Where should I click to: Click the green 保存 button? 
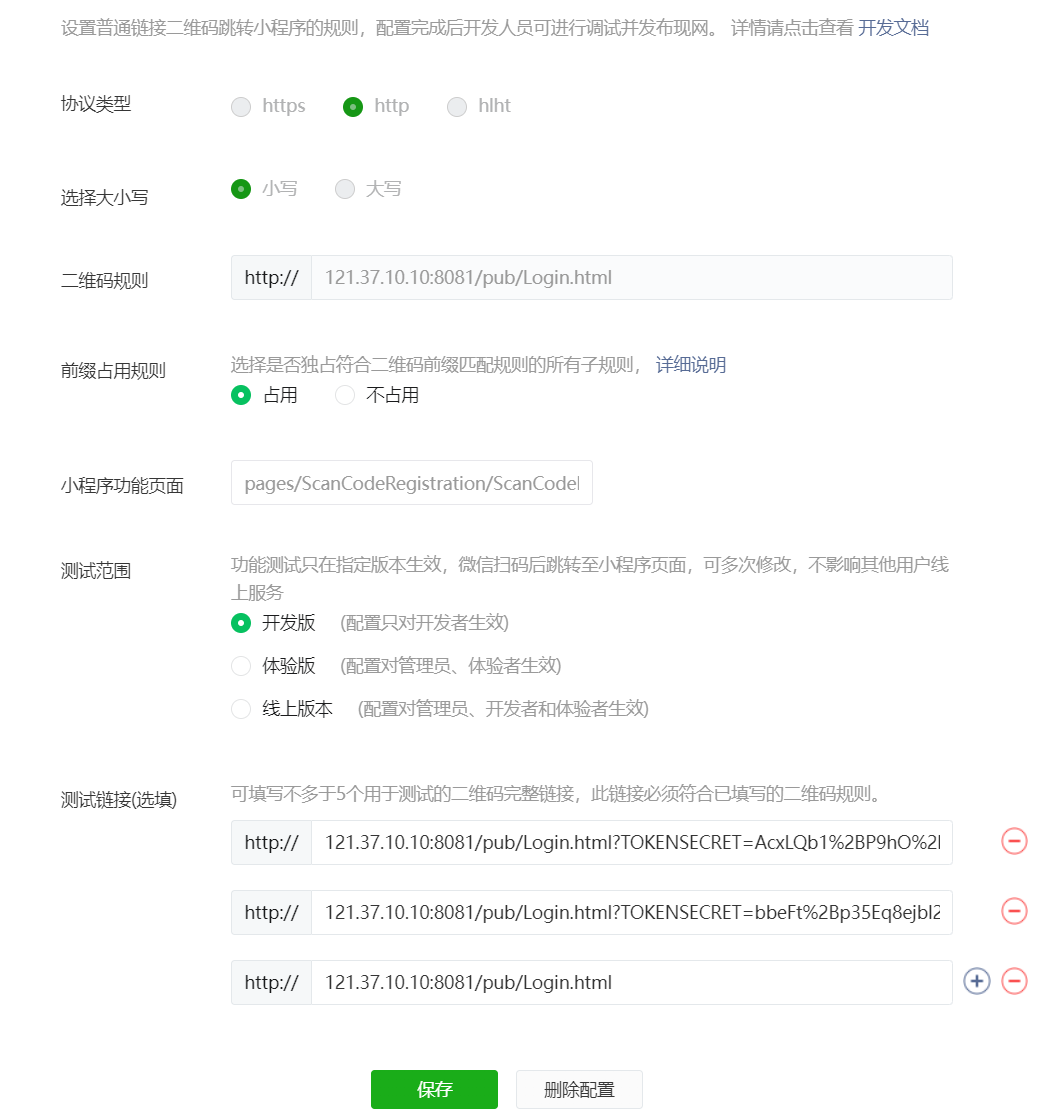click(435, 1089)
